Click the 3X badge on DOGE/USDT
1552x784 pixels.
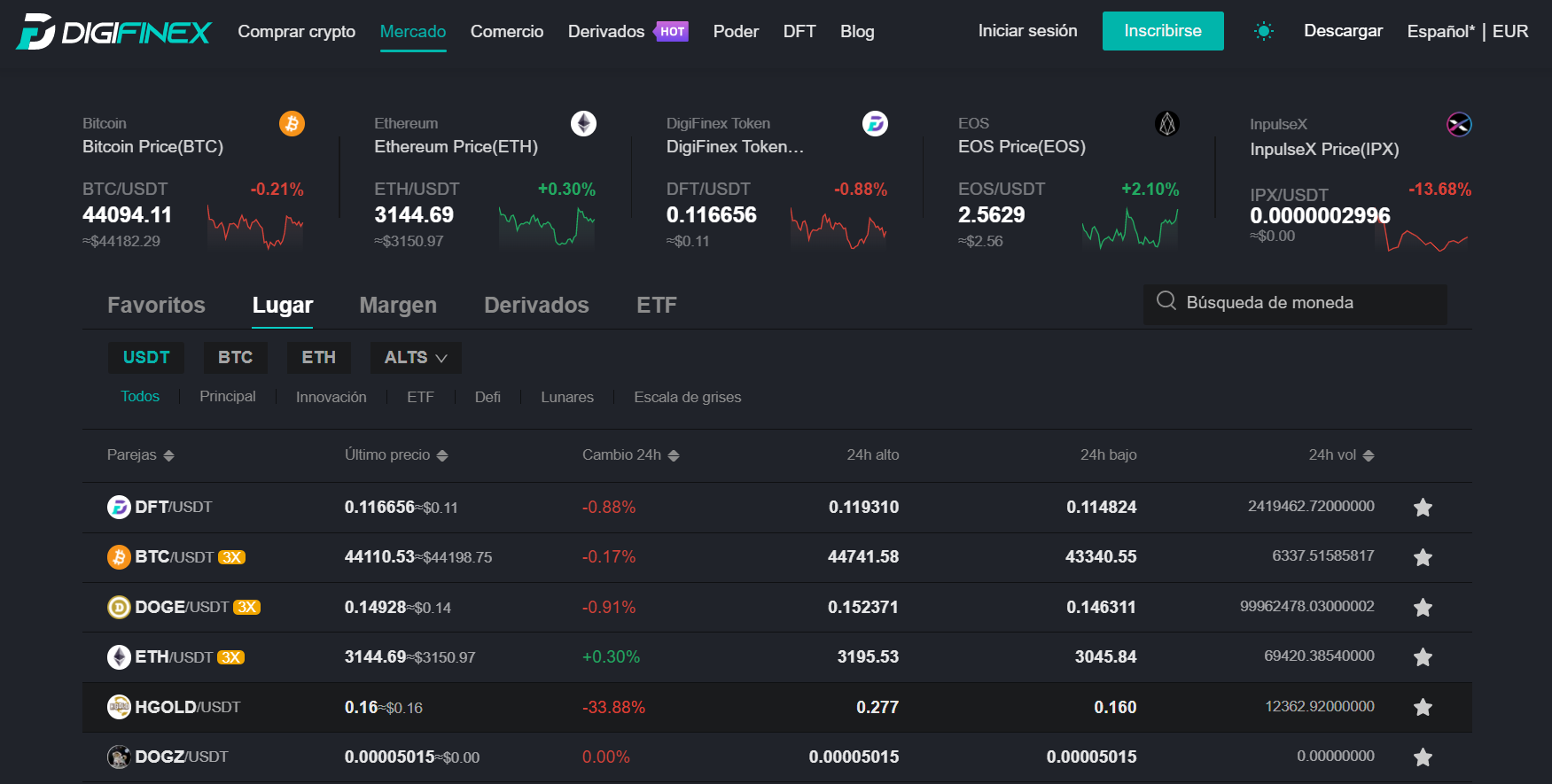pos(246,607)
